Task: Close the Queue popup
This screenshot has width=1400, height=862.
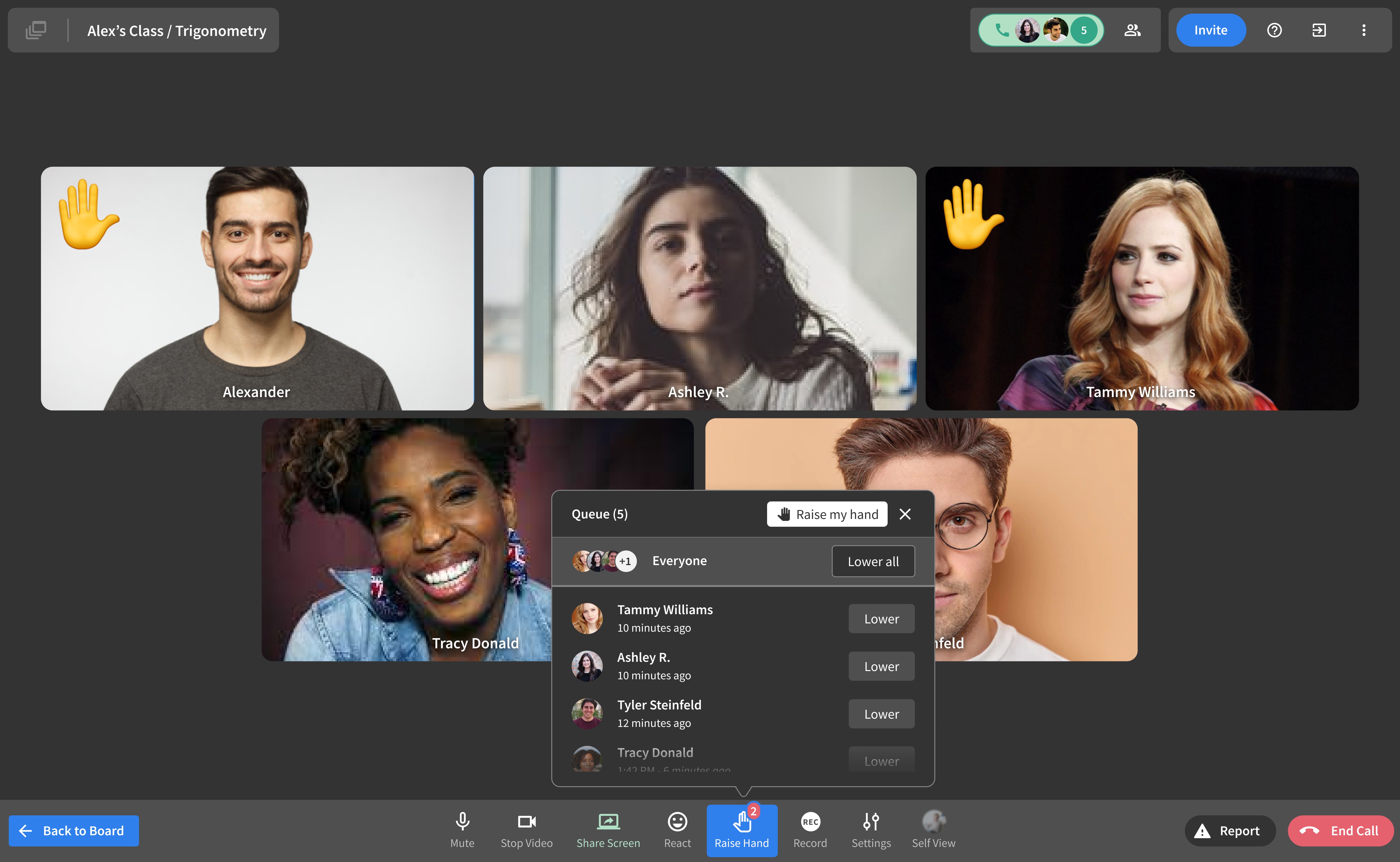Action: (x=905, y=514)
